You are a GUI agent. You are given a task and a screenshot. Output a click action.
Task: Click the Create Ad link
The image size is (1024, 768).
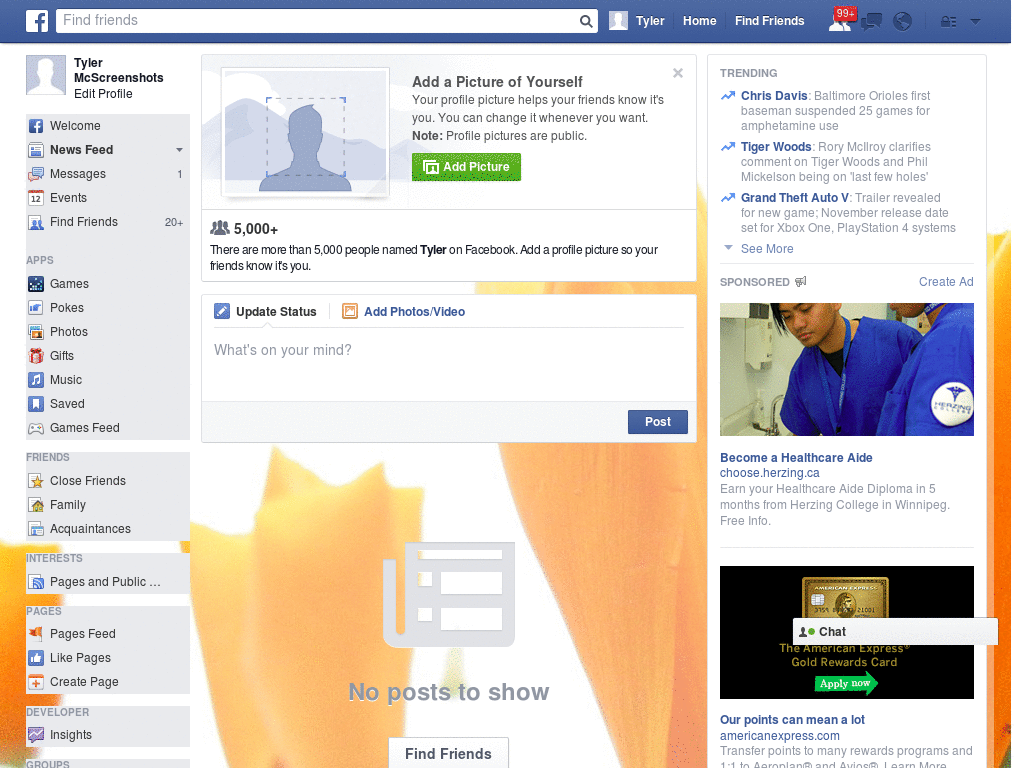tap(946, 282)
